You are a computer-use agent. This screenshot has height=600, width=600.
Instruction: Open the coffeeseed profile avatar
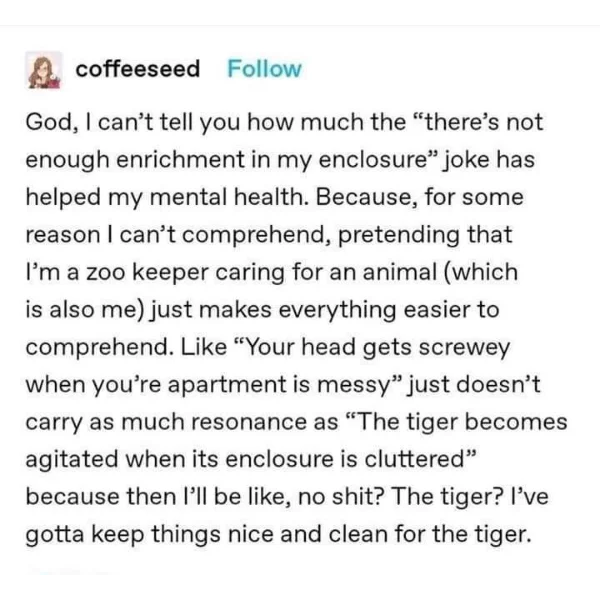point(43,70)
